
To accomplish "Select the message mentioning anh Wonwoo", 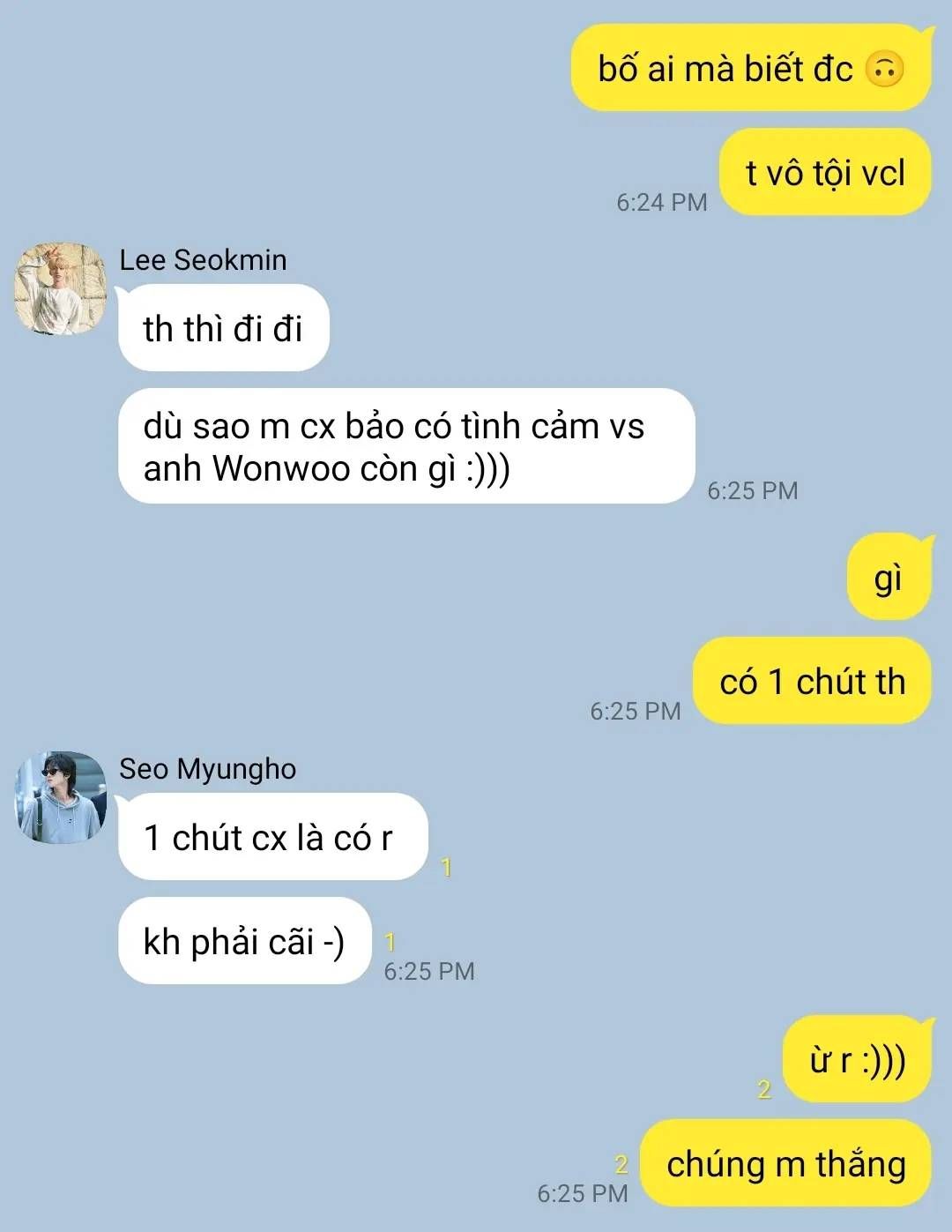I will [406, 446].
